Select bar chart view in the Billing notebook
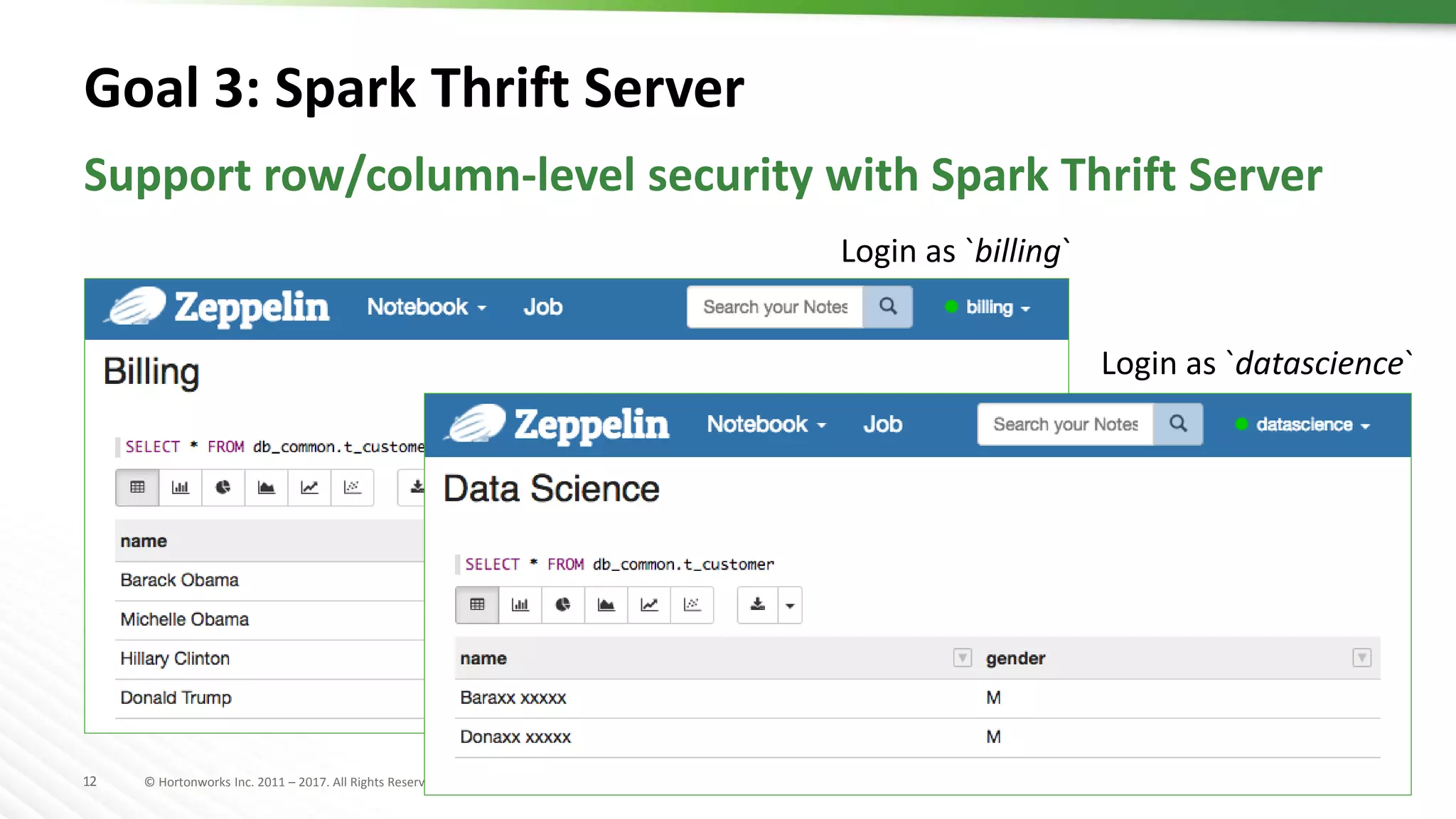The width and height of the screenshot is (1456, 819). pyautogui.click(x=181, y=488)
